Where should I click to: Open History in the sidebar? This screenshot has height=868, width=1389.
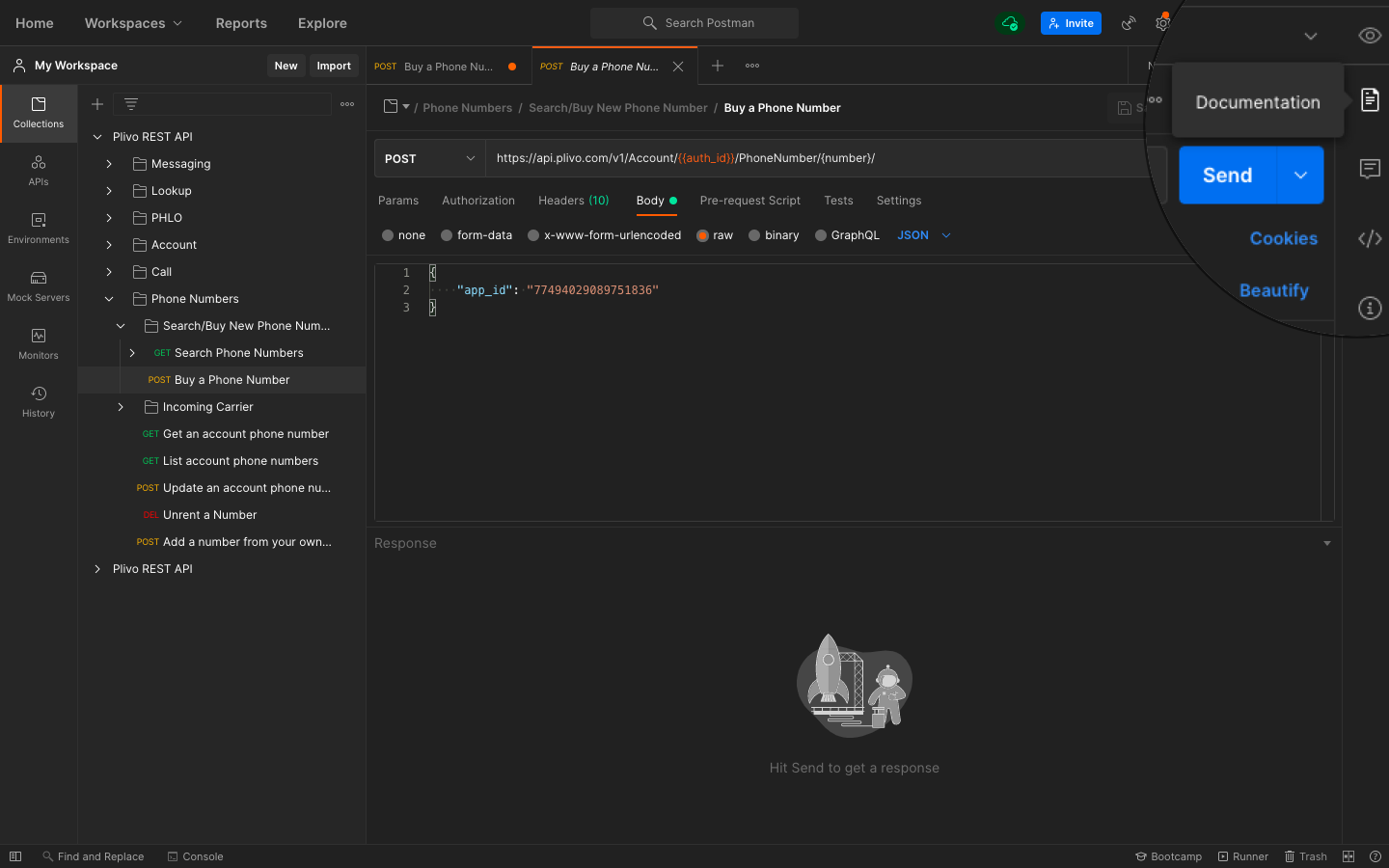click(x=39, y=402)
